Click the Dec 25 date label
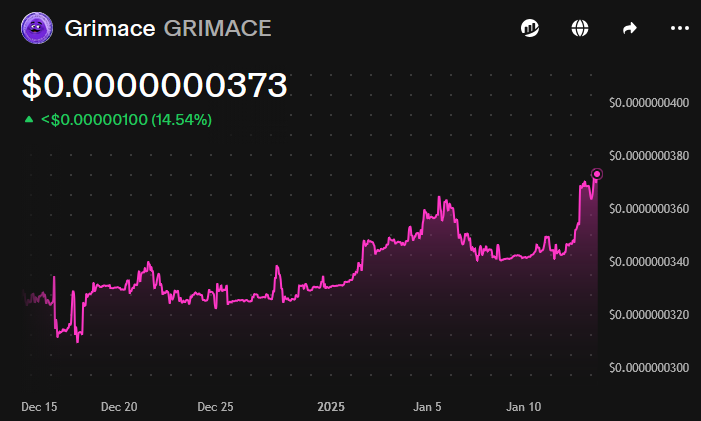This screenshot has height=421, width=701. (x=215, y=407)
